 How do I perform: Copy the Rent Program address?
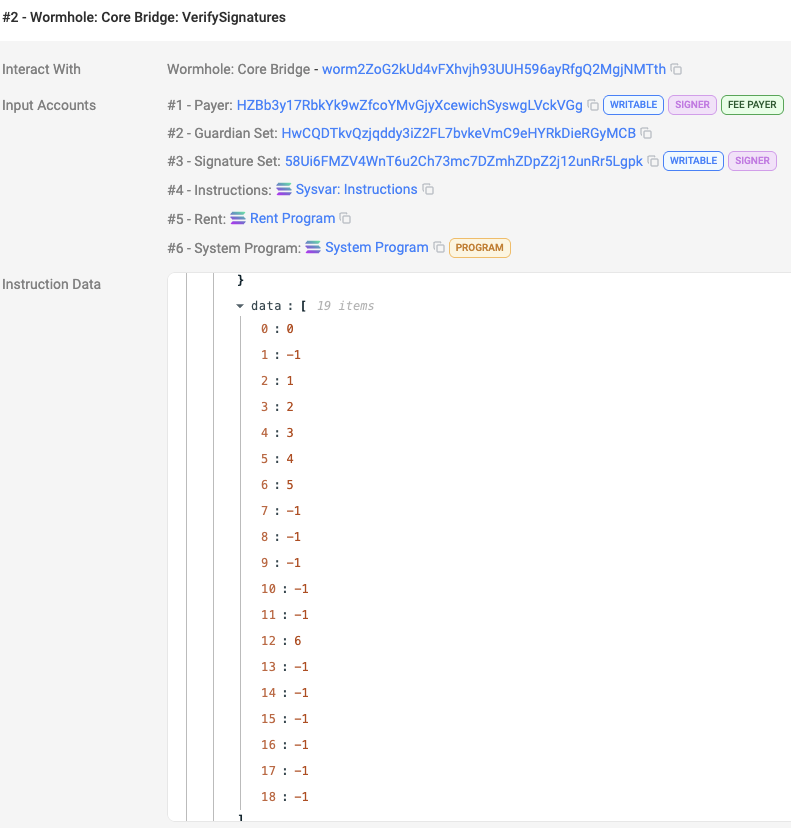pos(345,218)
